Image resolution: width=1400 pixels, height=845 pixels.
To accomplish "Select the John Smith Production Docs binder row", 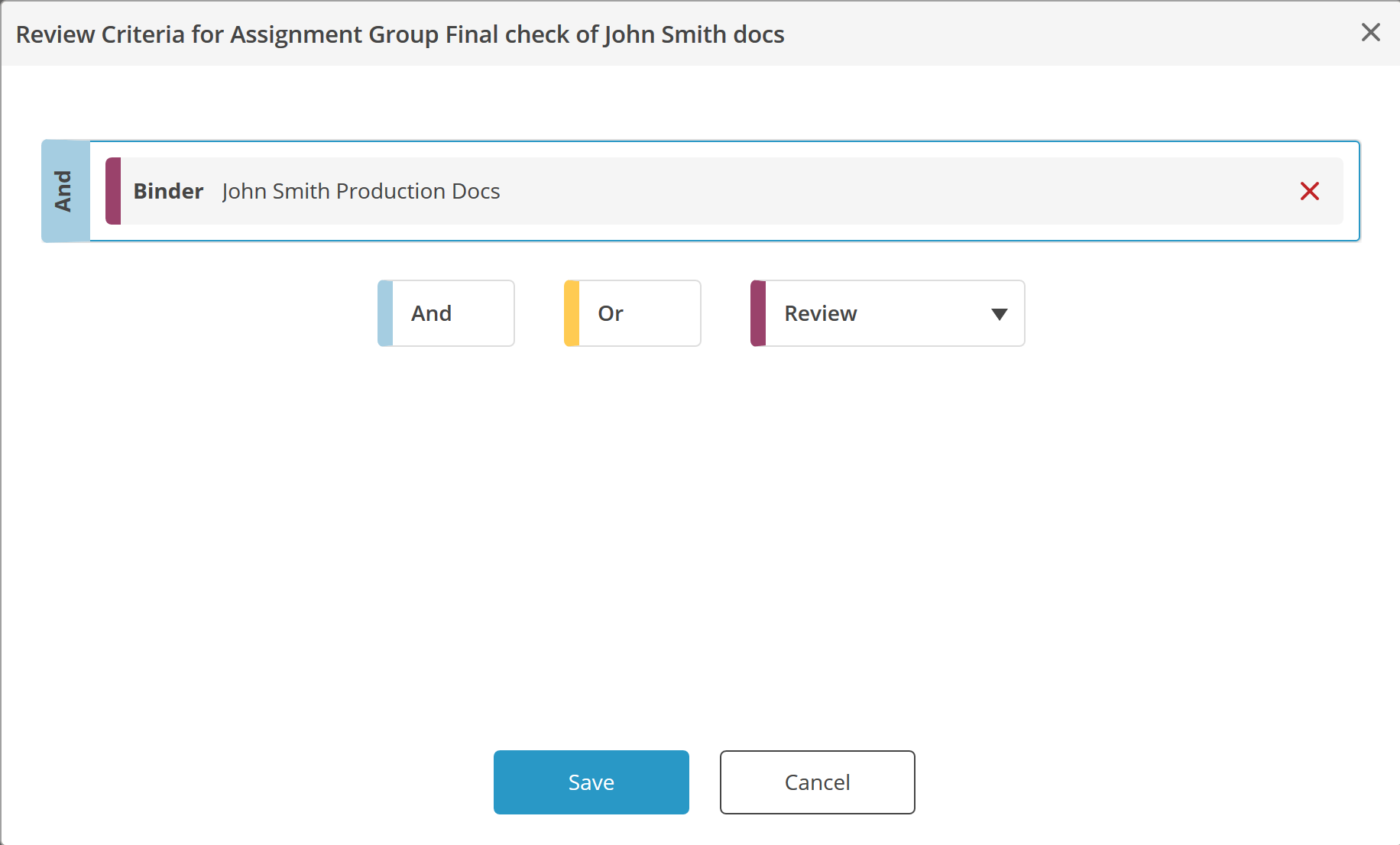I will coord(359,191).
